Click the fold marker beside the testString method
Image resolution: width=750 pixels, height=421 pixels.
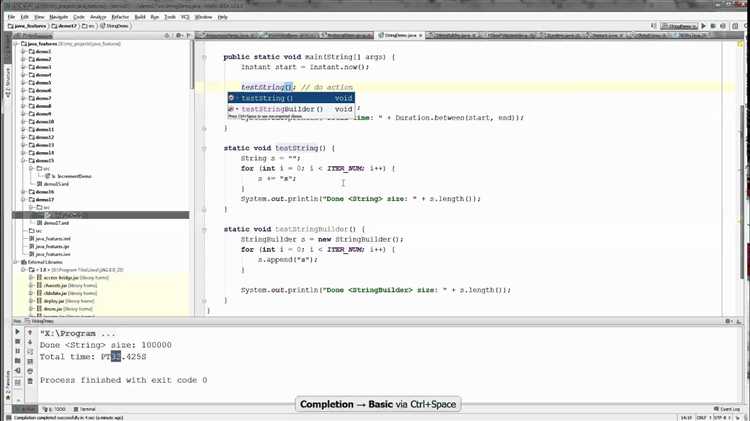pyautogui.click(x=204, y=148)
